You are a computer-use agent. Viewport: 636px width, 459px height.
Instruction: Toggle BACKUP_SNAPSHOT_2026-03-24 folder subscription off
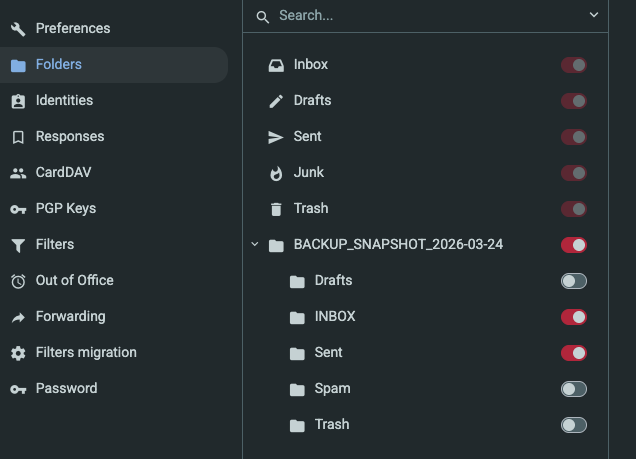point(573,245)
